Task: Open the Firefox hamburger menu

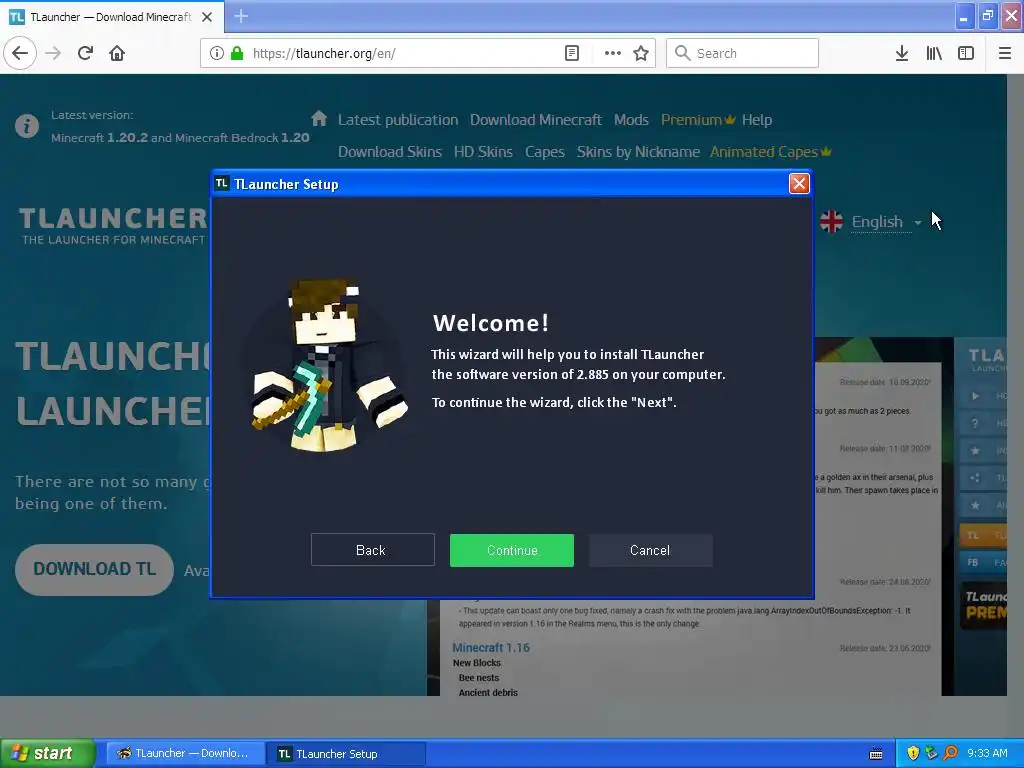Action: coord(1004,53)
